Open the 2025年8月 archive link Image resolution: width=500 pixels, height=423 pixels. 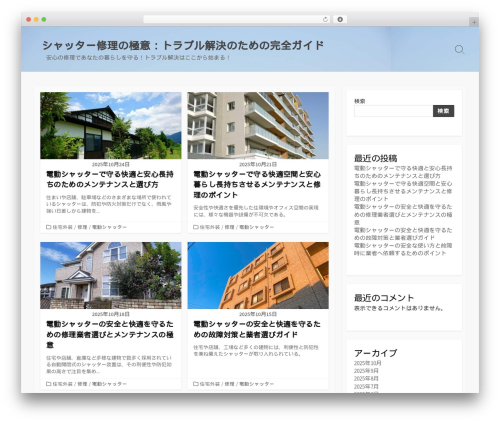[366, 378]
